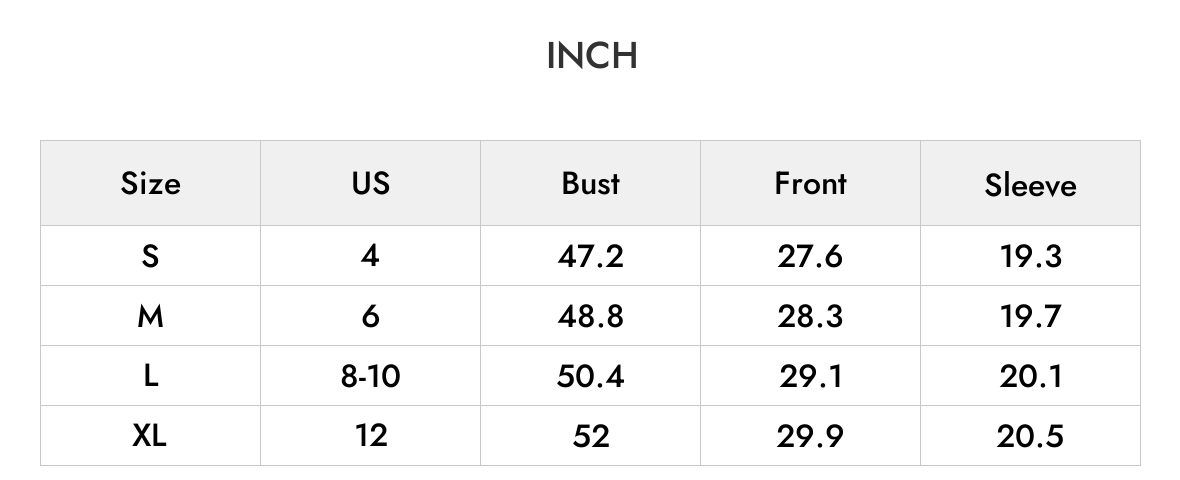Viewport: 1180px width, 480px height.
Task: Select the M size row label
Action: 151,316
